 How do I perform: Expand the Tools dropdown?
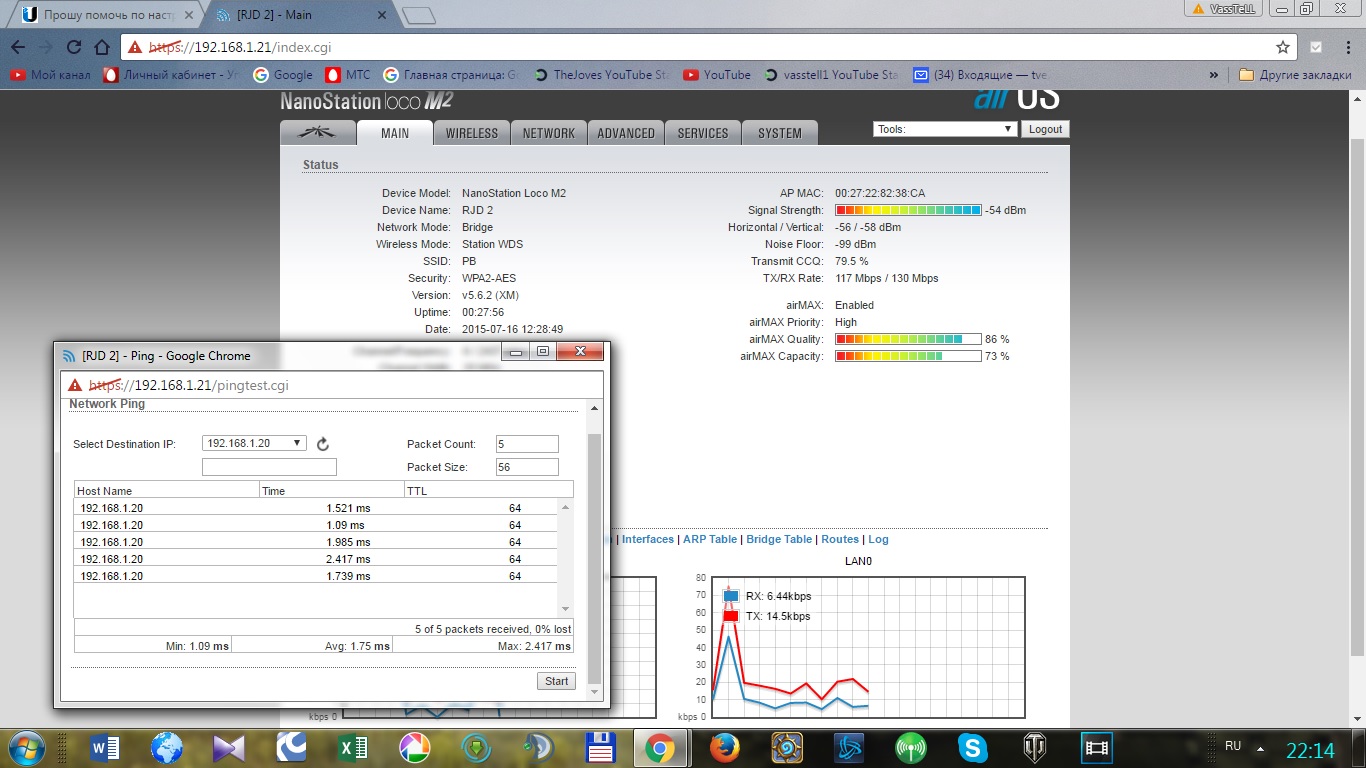945,129
